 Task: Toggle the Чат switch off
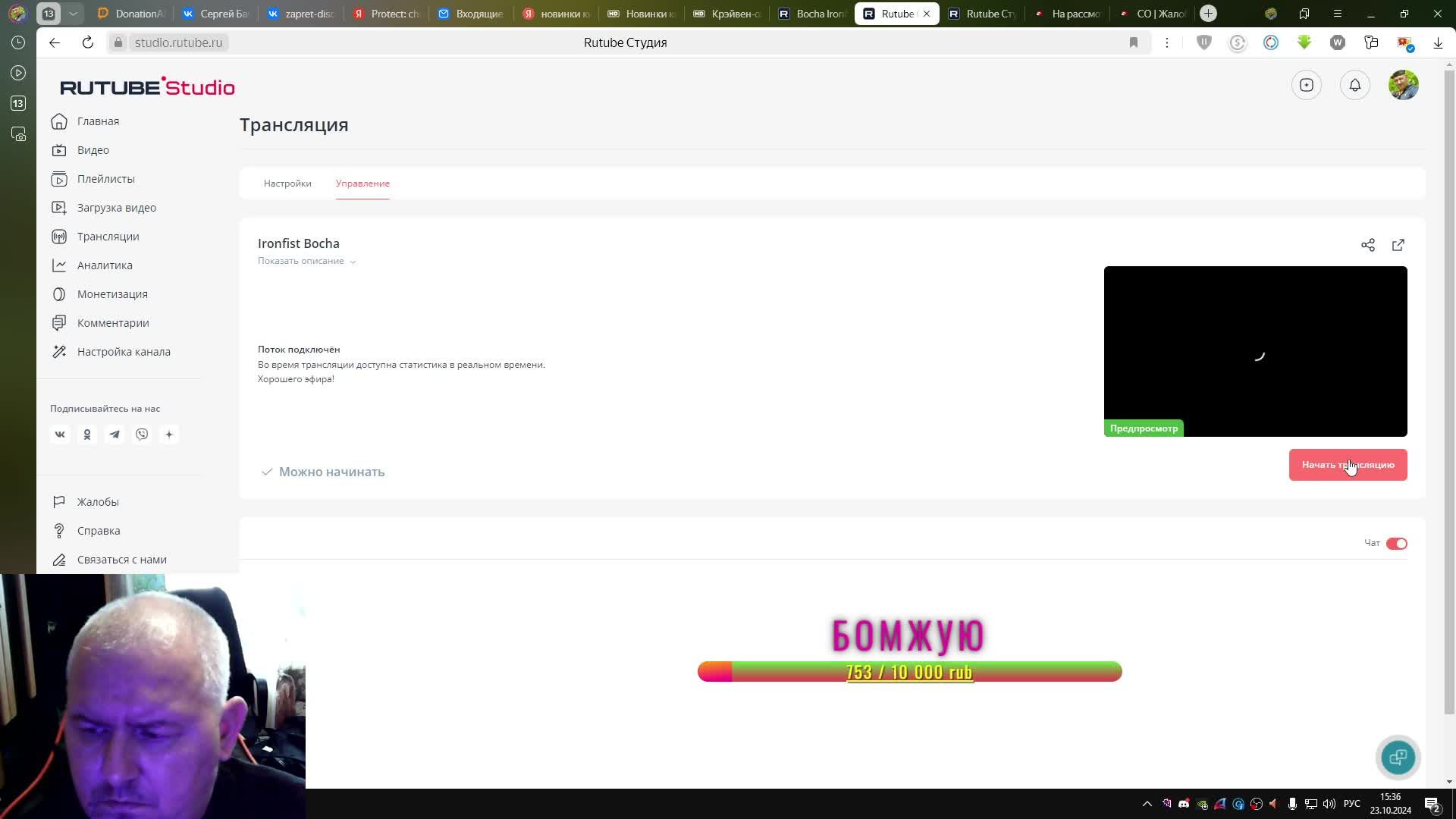[x=1396, y=543]
